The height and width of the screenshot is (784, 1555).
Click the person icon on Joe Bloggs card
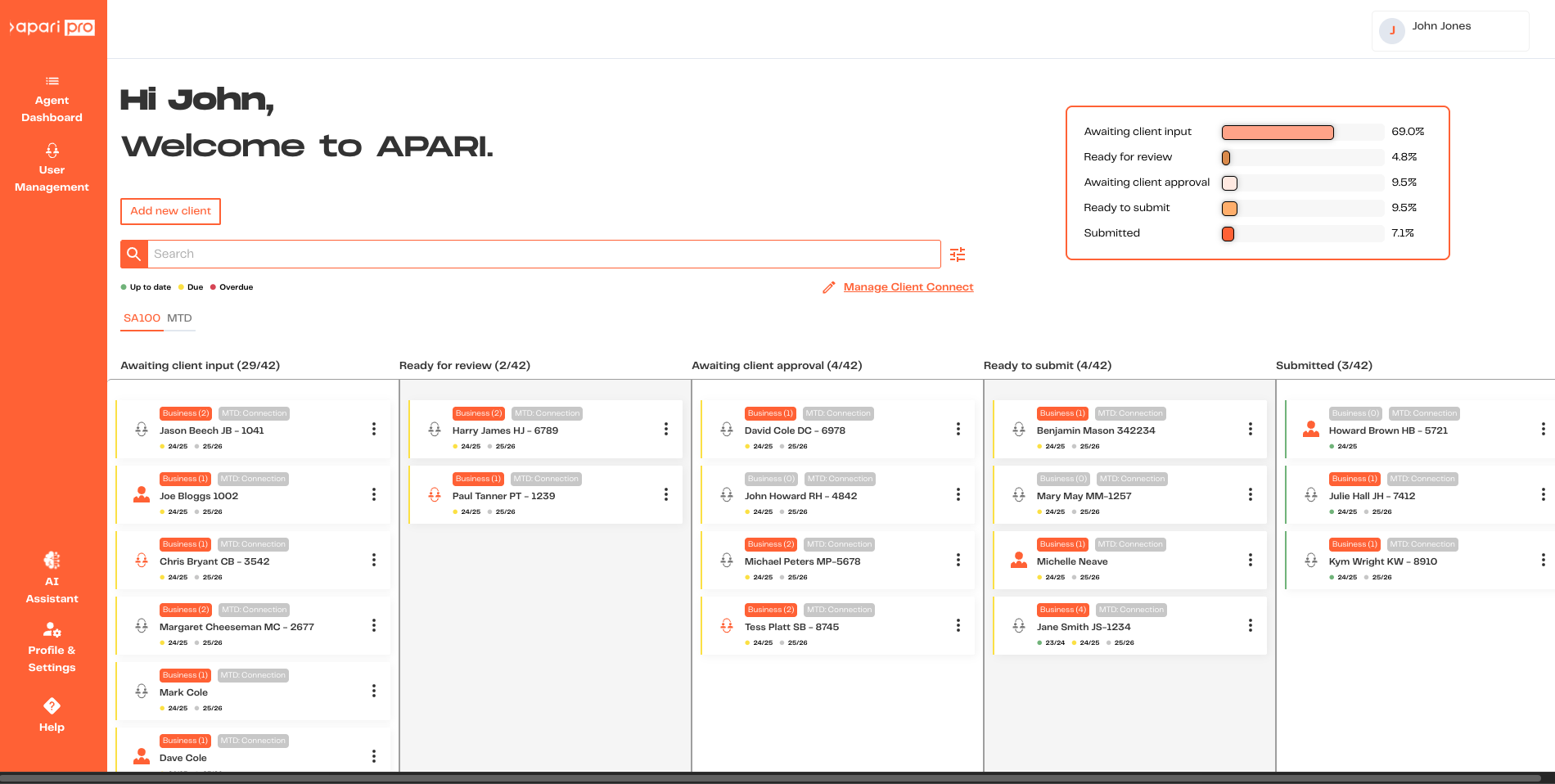(x=142, y=494)
